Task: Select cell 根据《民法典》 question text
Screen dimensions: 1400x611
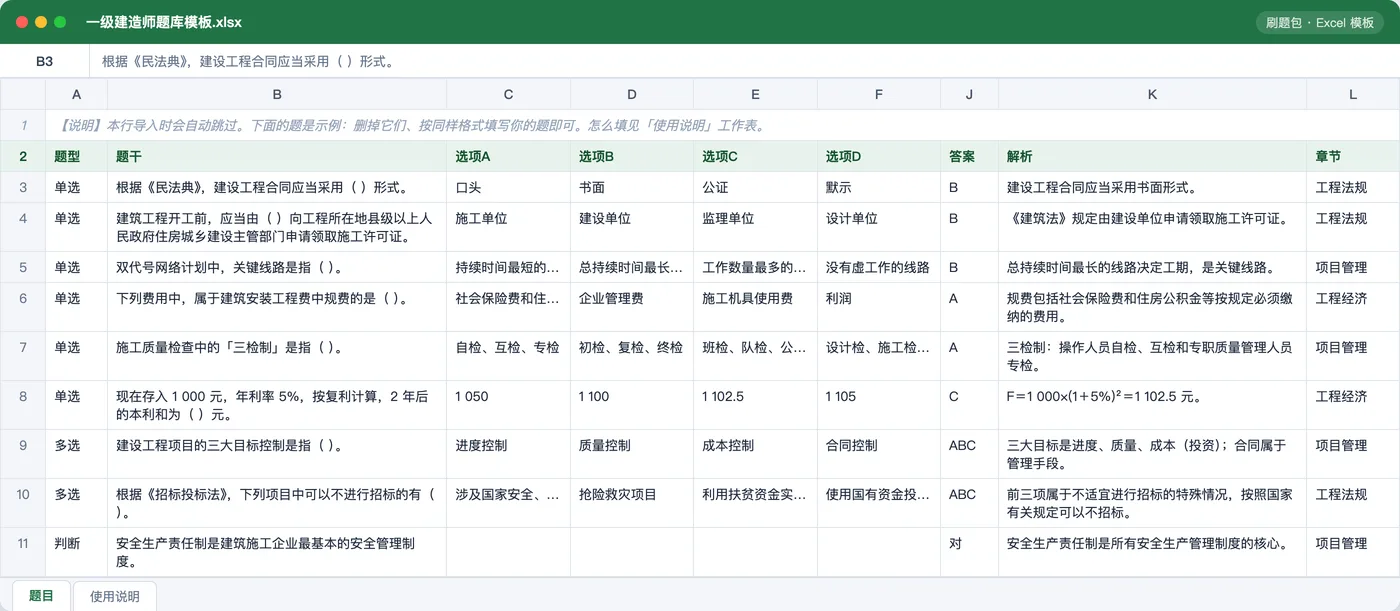Action: pyautogui.click(x=277, y=187)
